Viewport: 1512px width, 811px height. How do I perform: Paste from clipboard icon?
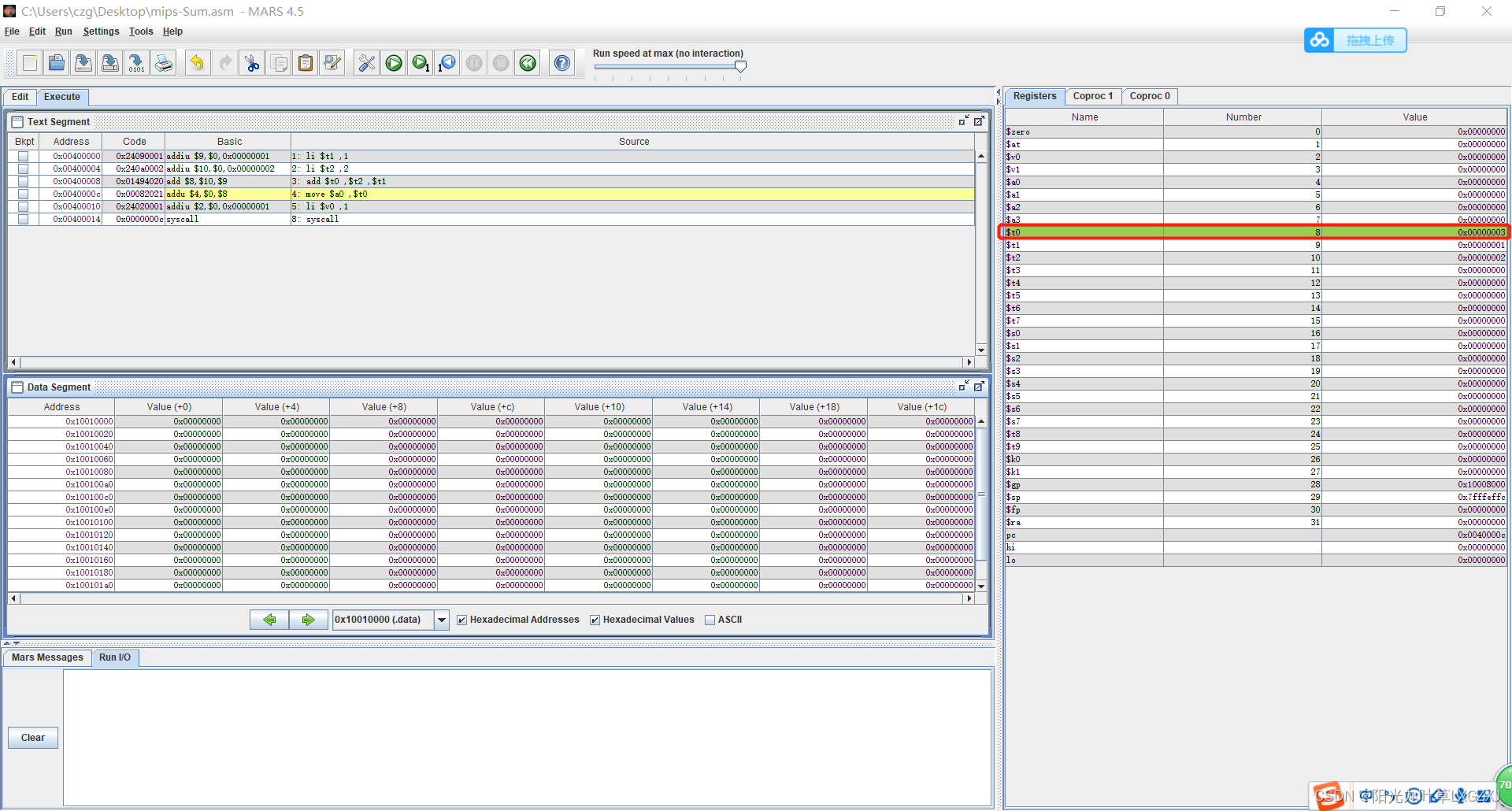click(x=306, y=63)
